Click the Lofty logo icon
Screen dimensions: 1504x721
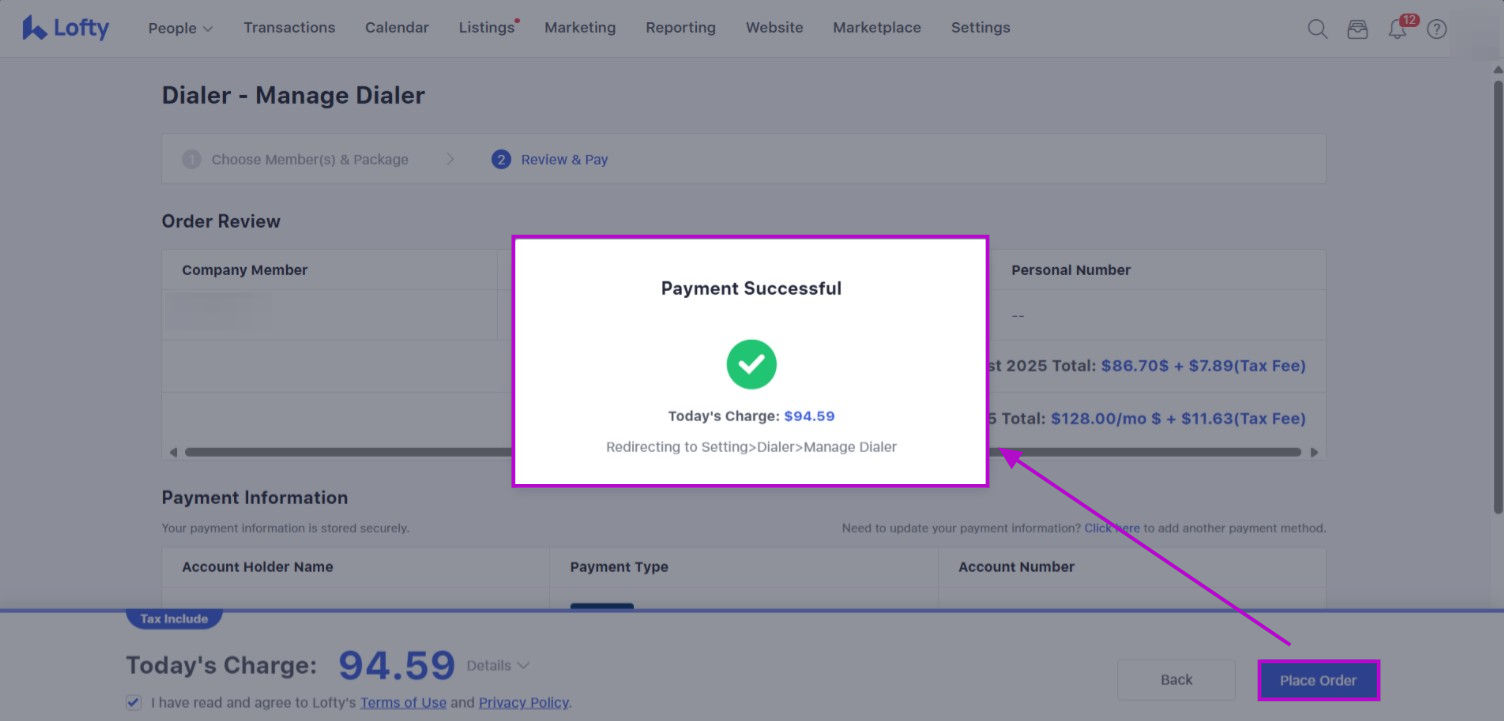pos(35,28)
